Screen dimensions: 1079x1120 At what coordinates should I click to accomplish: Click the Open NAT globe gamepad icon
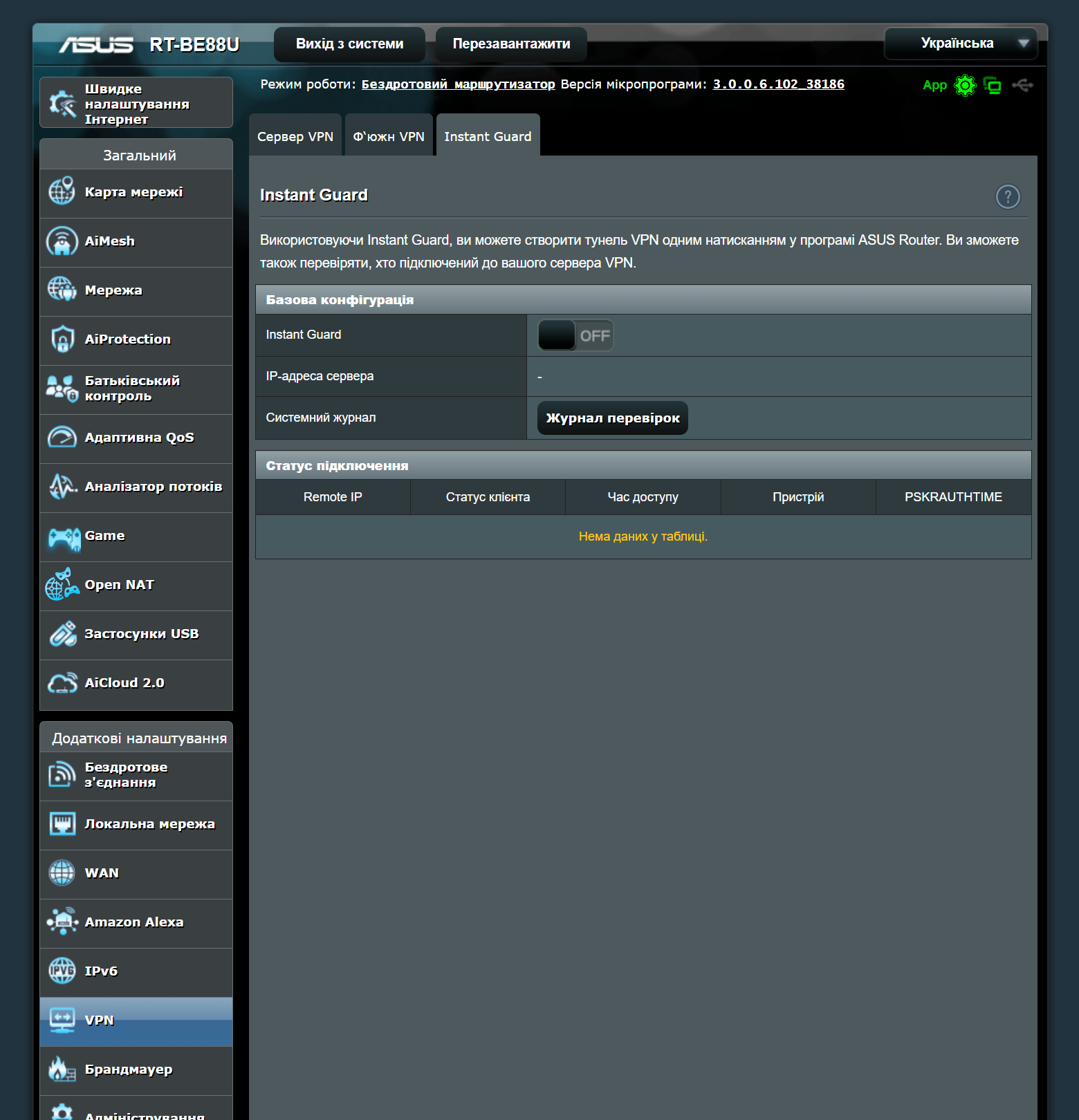coord(62,584)
